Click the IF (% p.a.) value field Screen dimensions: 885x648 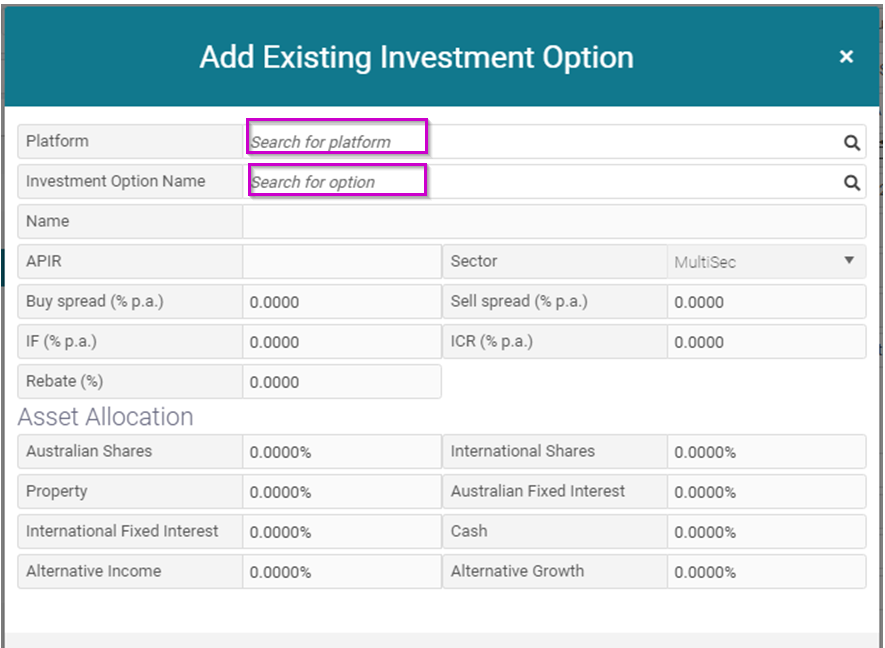point(341,342)
